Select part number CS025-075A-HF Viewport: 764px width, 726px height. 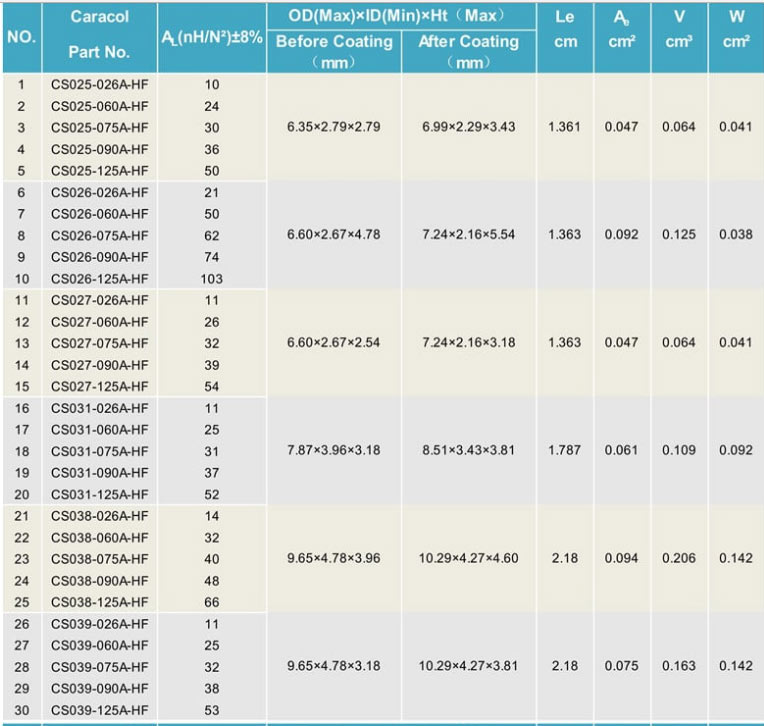point(99,128)
